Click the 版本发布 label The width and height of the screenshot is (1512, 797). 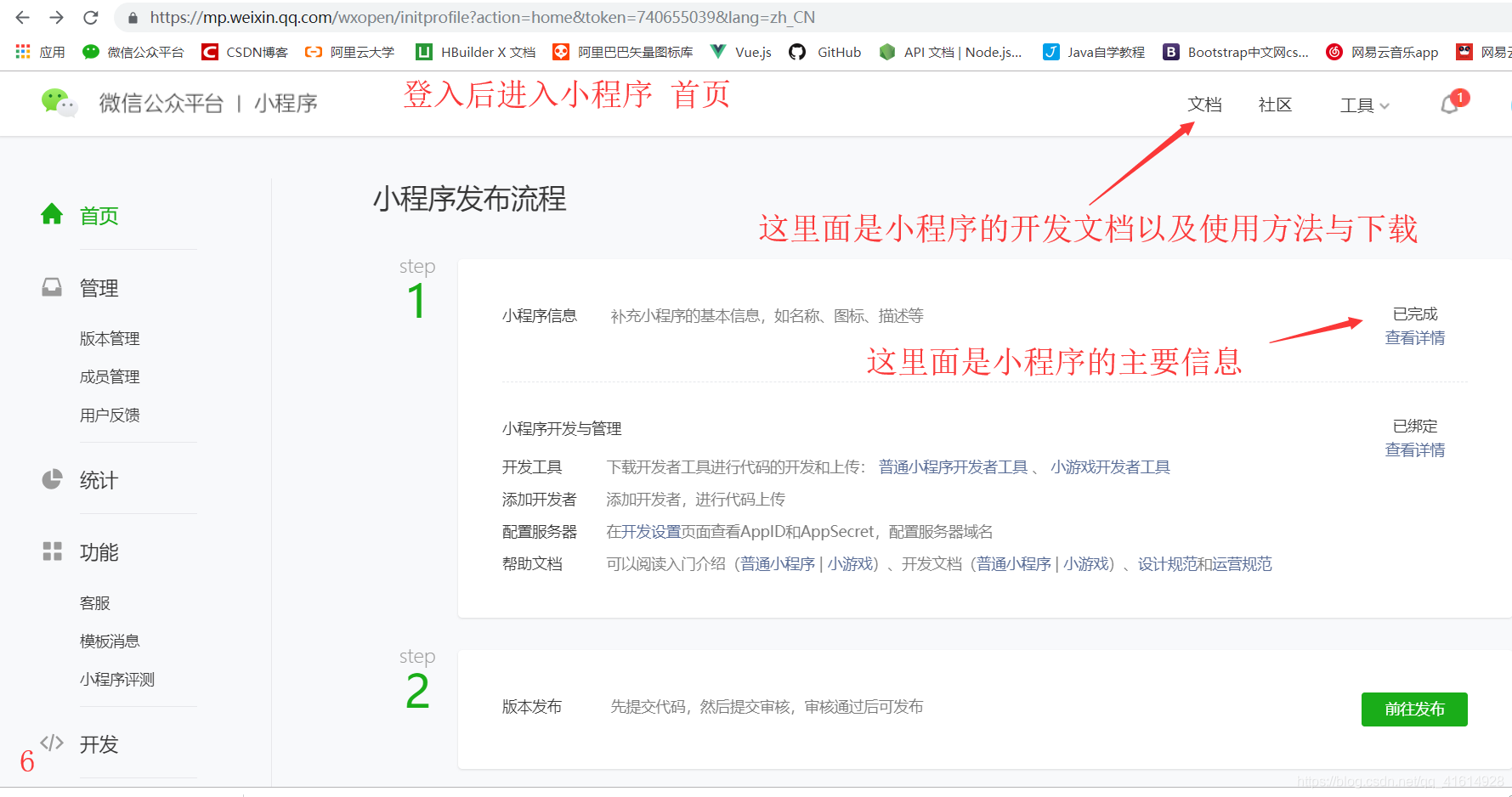pos(532,707)
